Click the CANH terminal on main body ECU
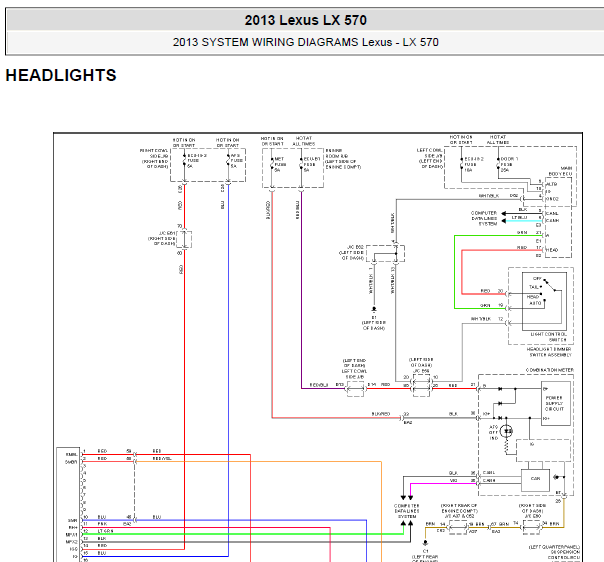604x562 pixels. pyautogui.click(x=552, y=221)
